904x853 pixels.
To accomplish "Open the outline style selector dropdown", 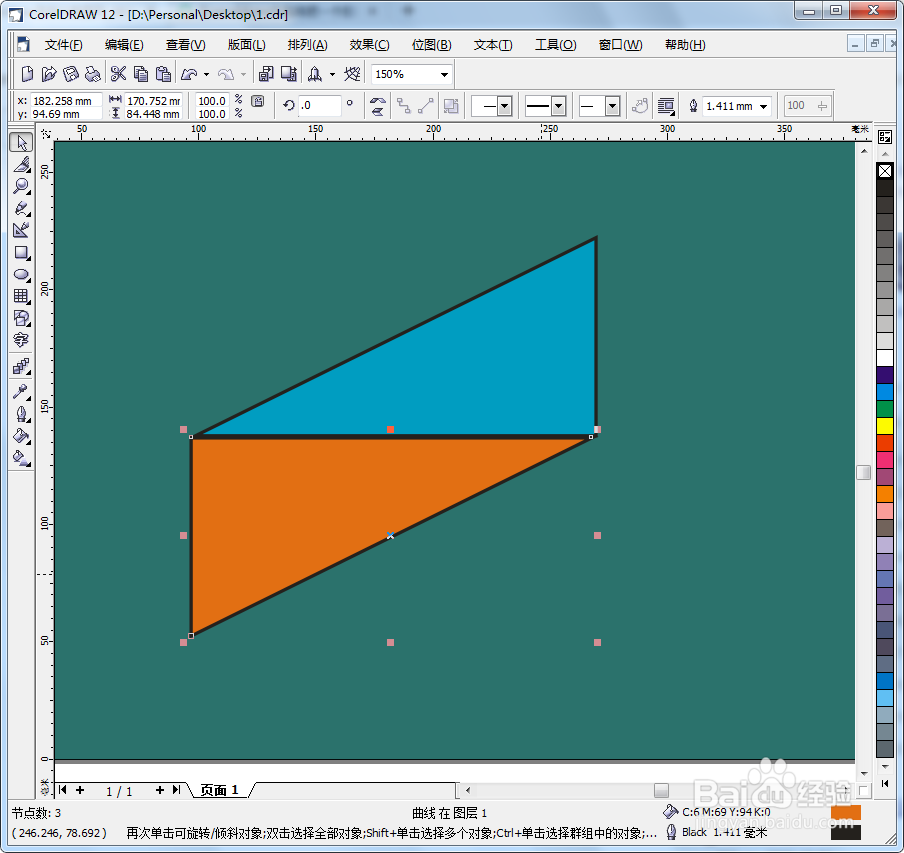I will click(558, 106).
